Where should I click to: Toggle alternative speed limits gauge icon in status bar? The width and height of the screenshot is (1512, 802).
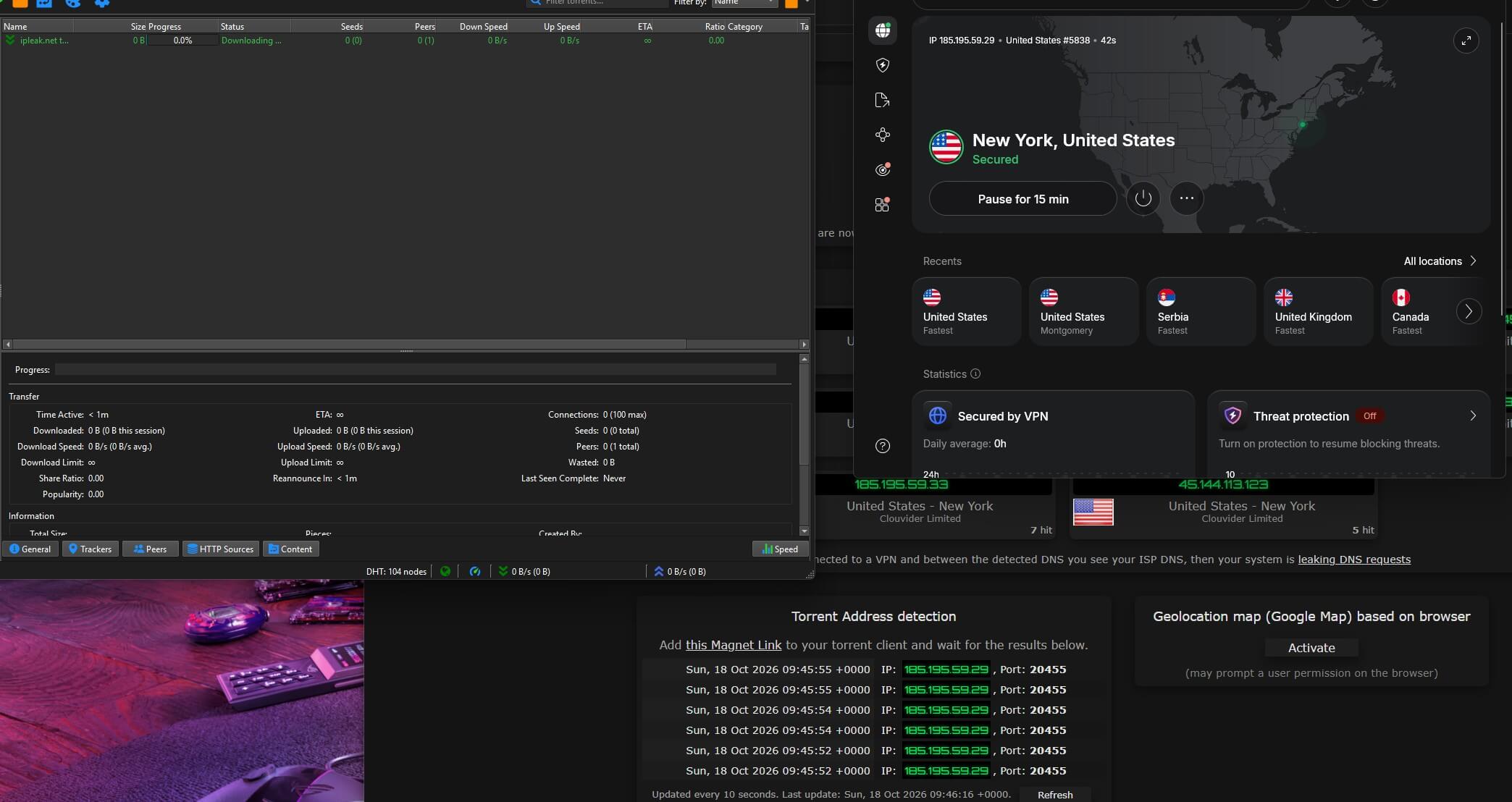[475, 571]
